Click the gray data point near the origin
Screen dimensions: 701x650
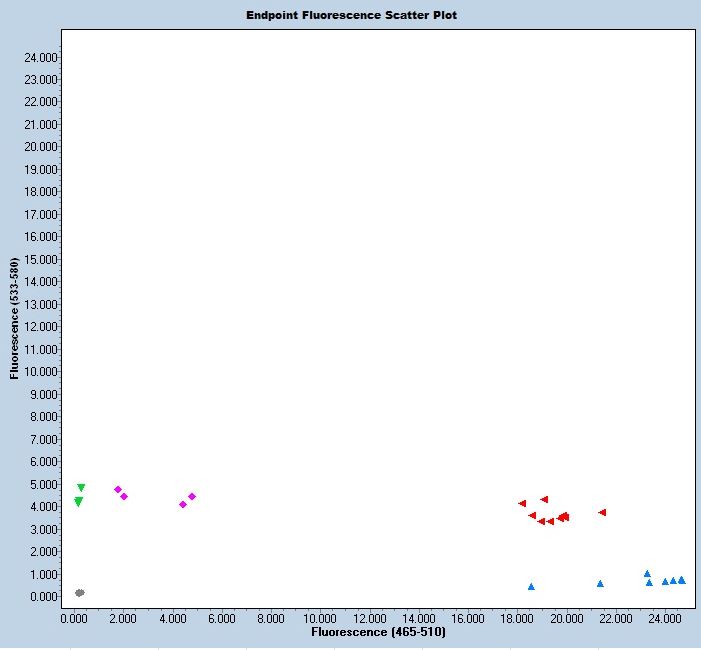click(80, 593)
